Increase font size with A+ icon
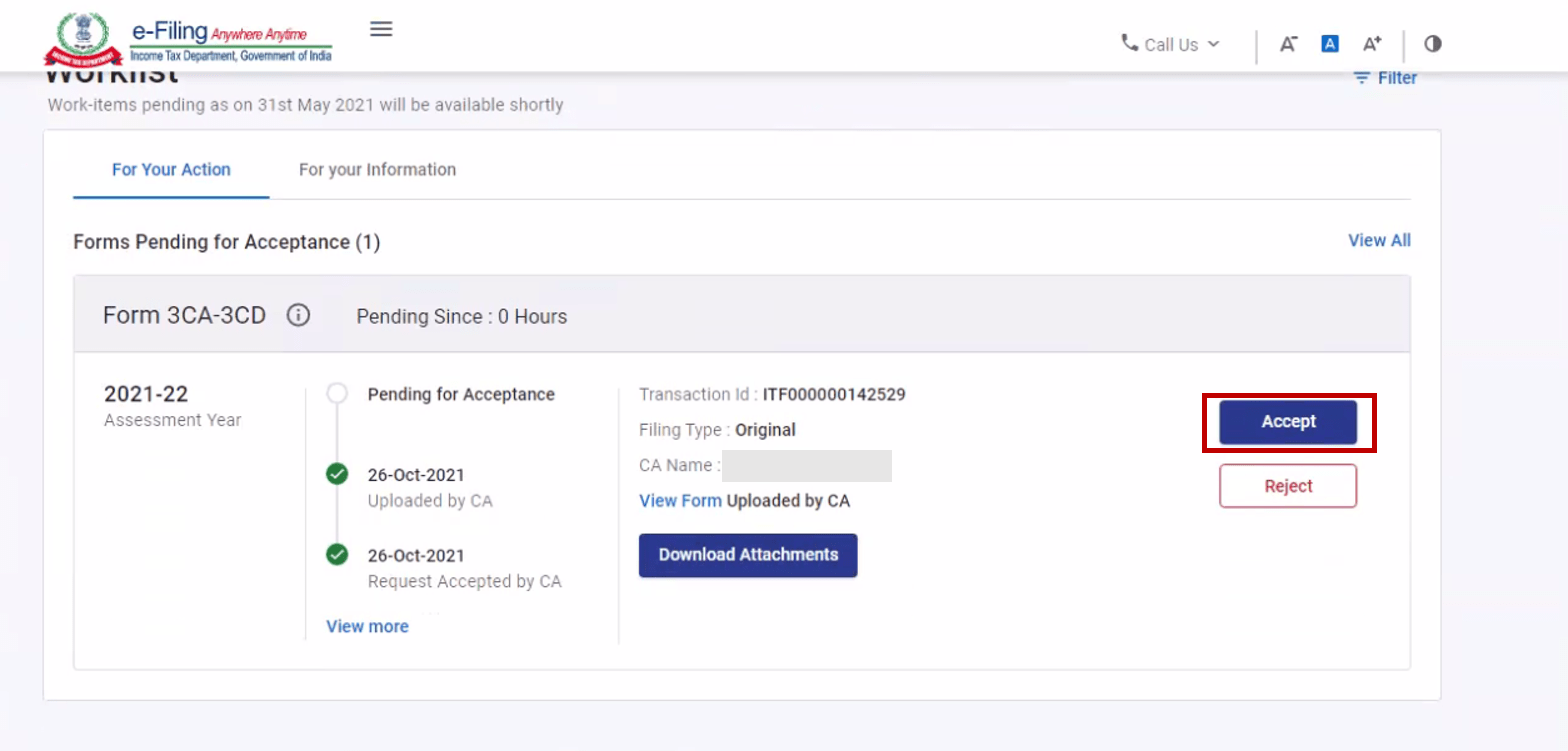The height and width of the screenshot is (751, 1568). 1371,44
